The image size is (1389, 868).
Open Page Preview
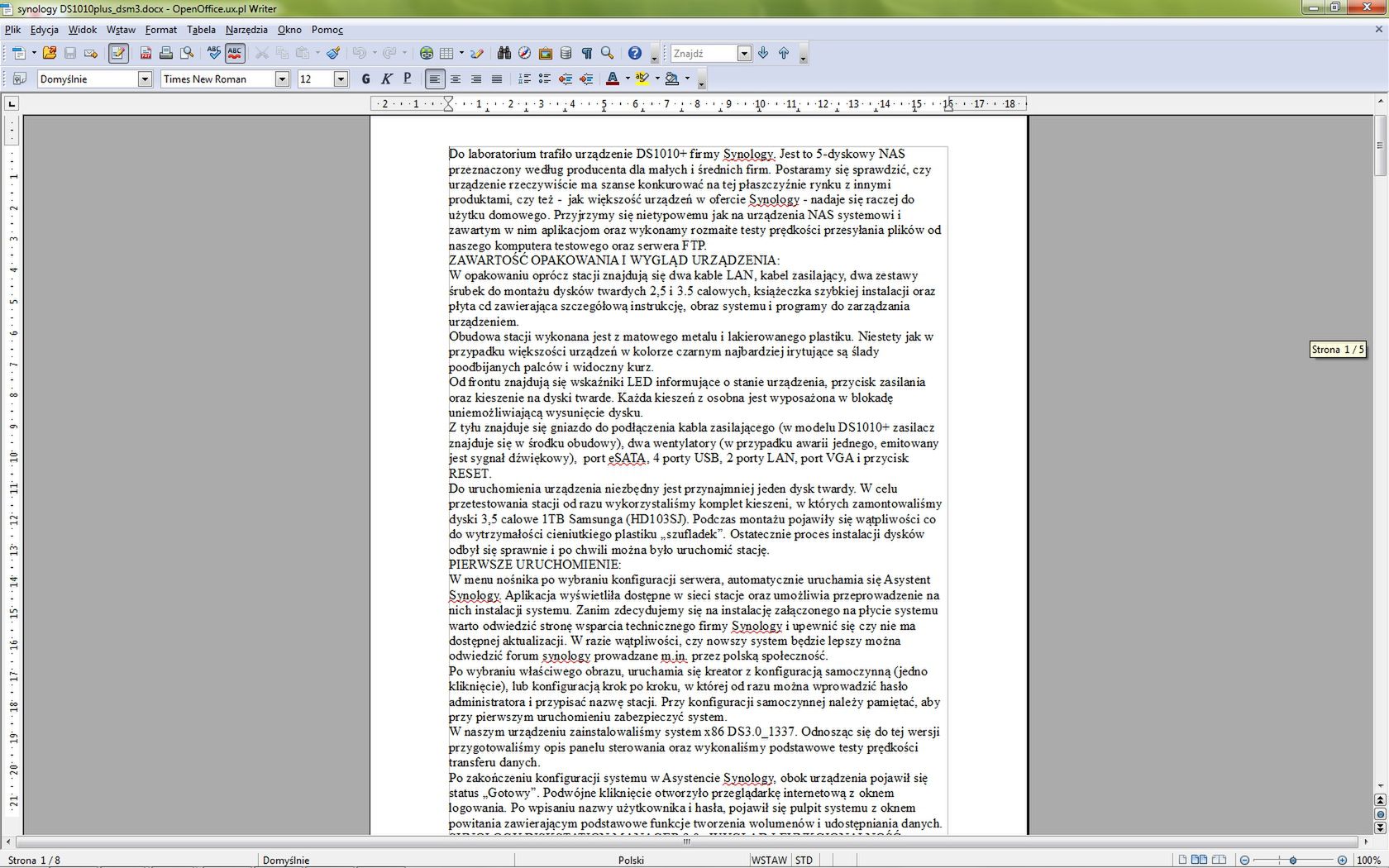pos(187,53)
